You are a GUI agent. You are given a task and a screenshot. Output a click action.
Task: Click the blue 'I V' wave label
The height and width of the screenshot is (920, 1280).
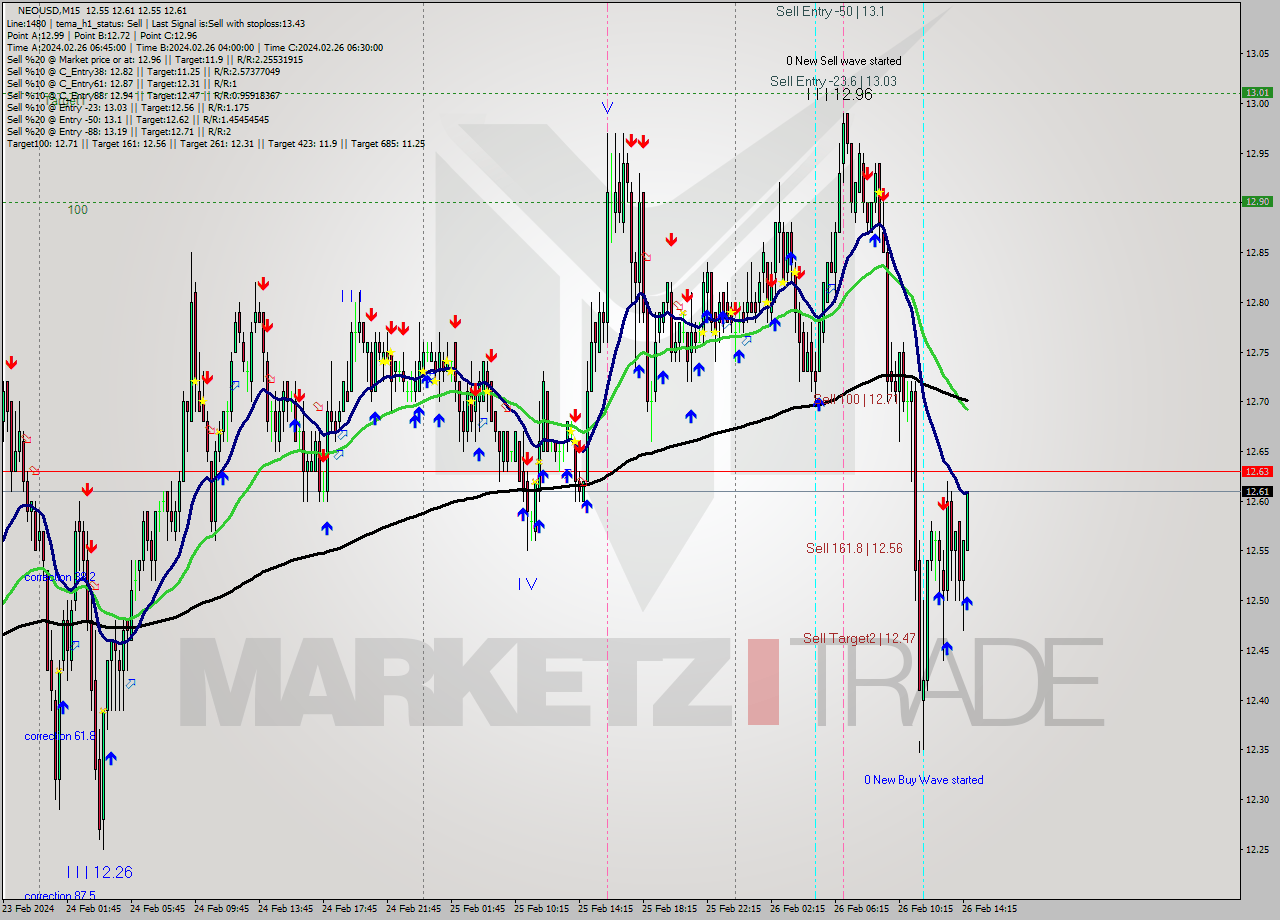pos(528,584)
